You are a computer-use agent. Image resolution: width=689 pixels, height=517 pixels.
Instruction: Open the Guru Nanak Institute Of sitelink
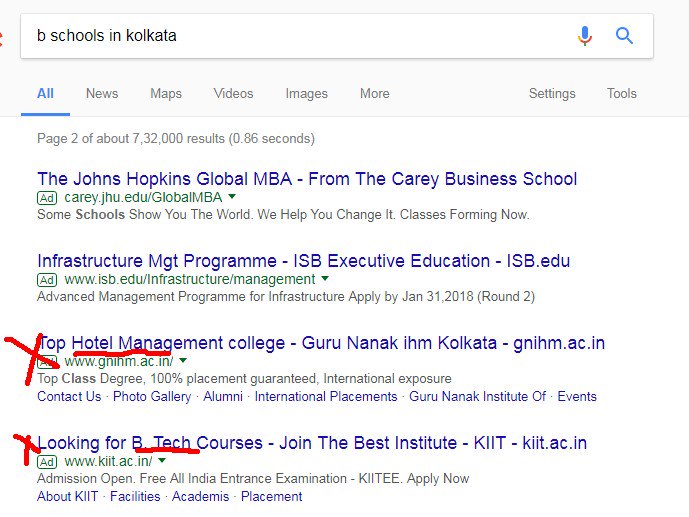pos(478,396)
